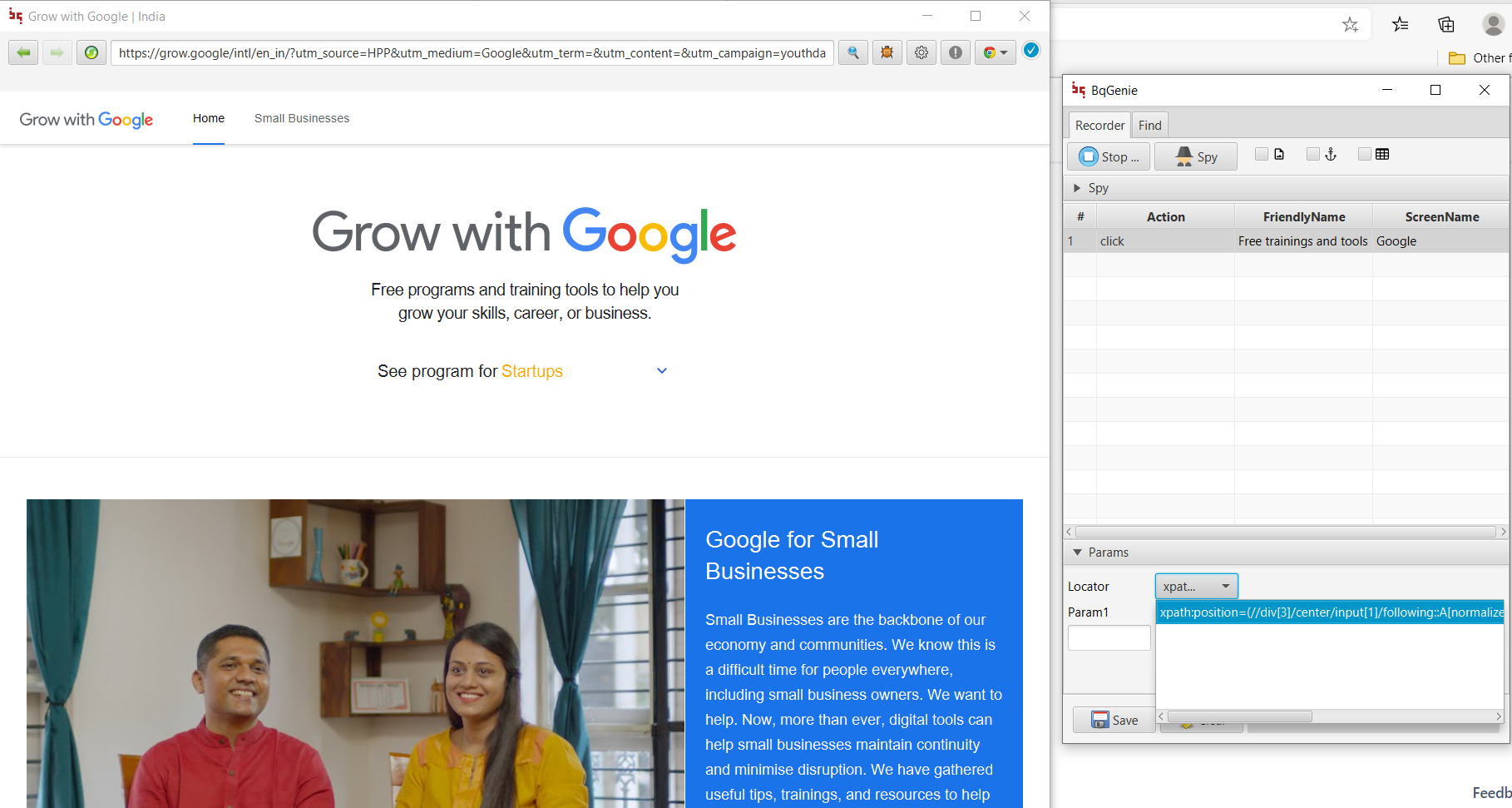Maximize the BqGenie window
This screenshot has width=1512, height=808.
tap(1435, 90)
